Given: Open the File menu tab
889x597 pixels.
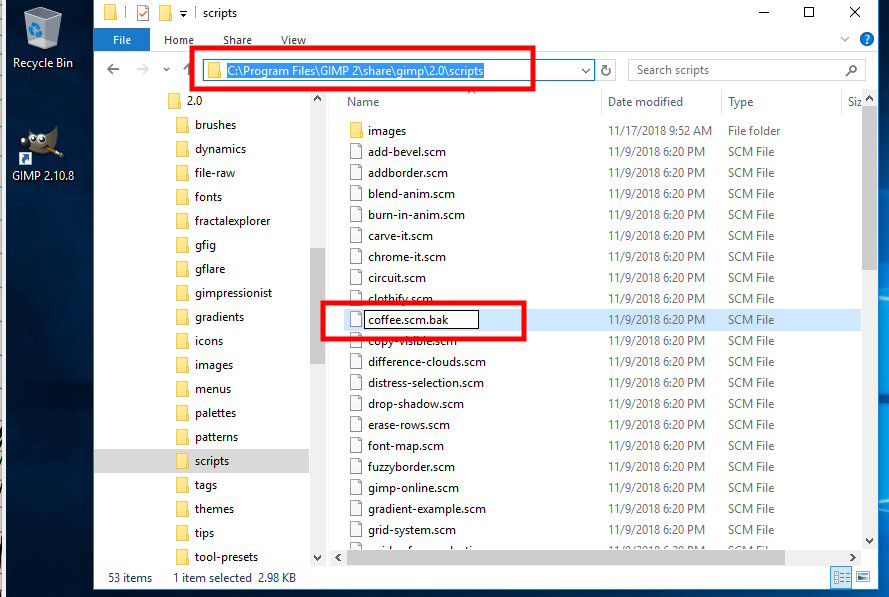Looking at the screenshot, I should (122, 40).
